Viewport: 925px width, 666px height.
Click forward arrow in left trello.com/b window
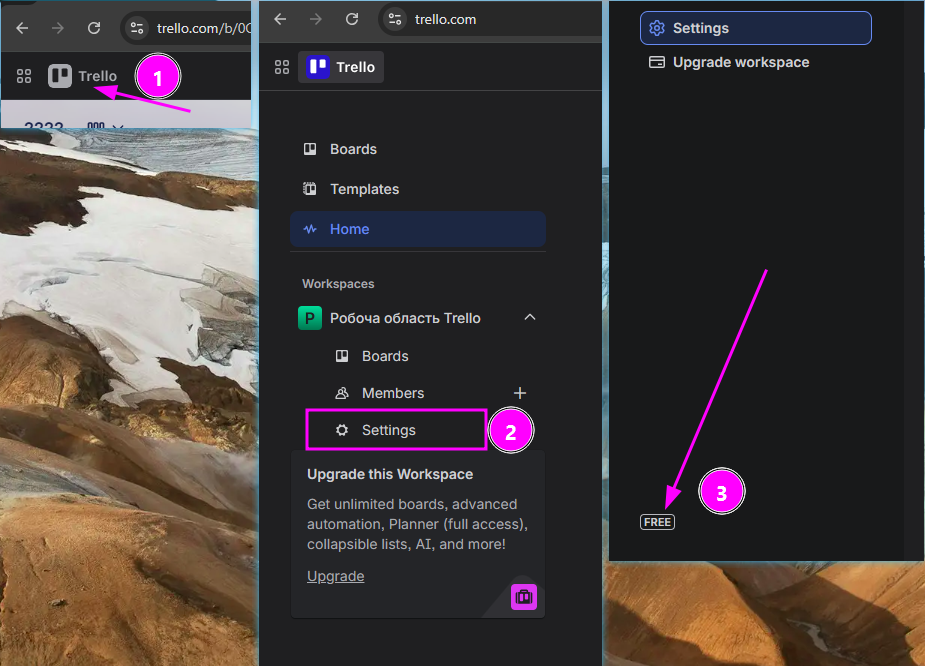pyautogui.click(x=57, y=28)
